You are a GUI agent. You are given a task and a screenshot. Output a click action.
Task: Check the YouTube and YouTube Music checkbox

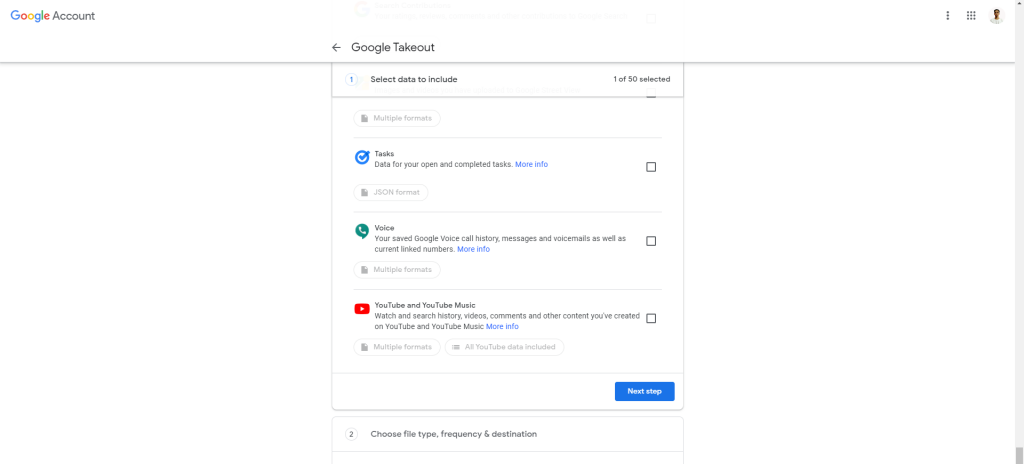pyautogui.click(x=651, y=318)
